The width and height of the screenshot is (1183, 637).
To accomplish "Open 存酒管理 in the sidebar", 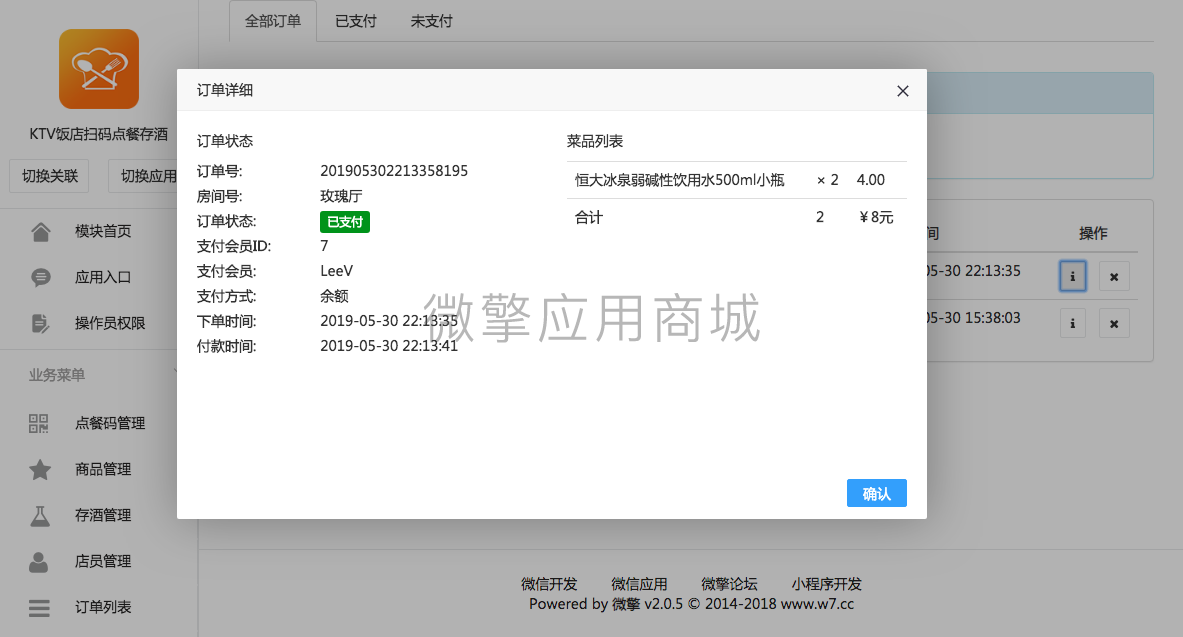I will [x=103, y=515].
